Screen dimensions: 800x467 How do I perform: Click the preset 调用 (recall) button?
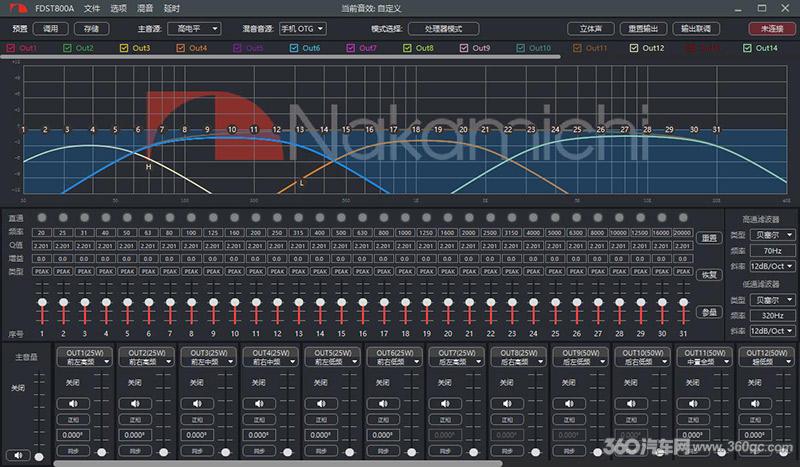coord(51,29)
